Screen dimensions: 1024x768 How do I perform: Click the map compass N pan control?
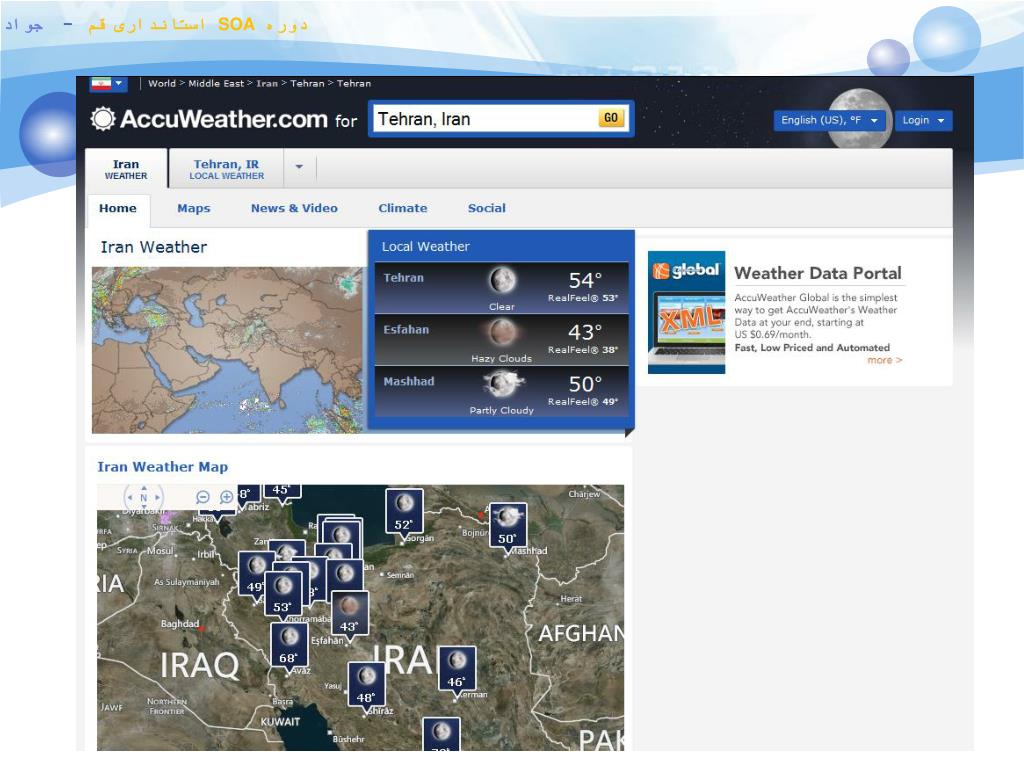click(144, 498)
